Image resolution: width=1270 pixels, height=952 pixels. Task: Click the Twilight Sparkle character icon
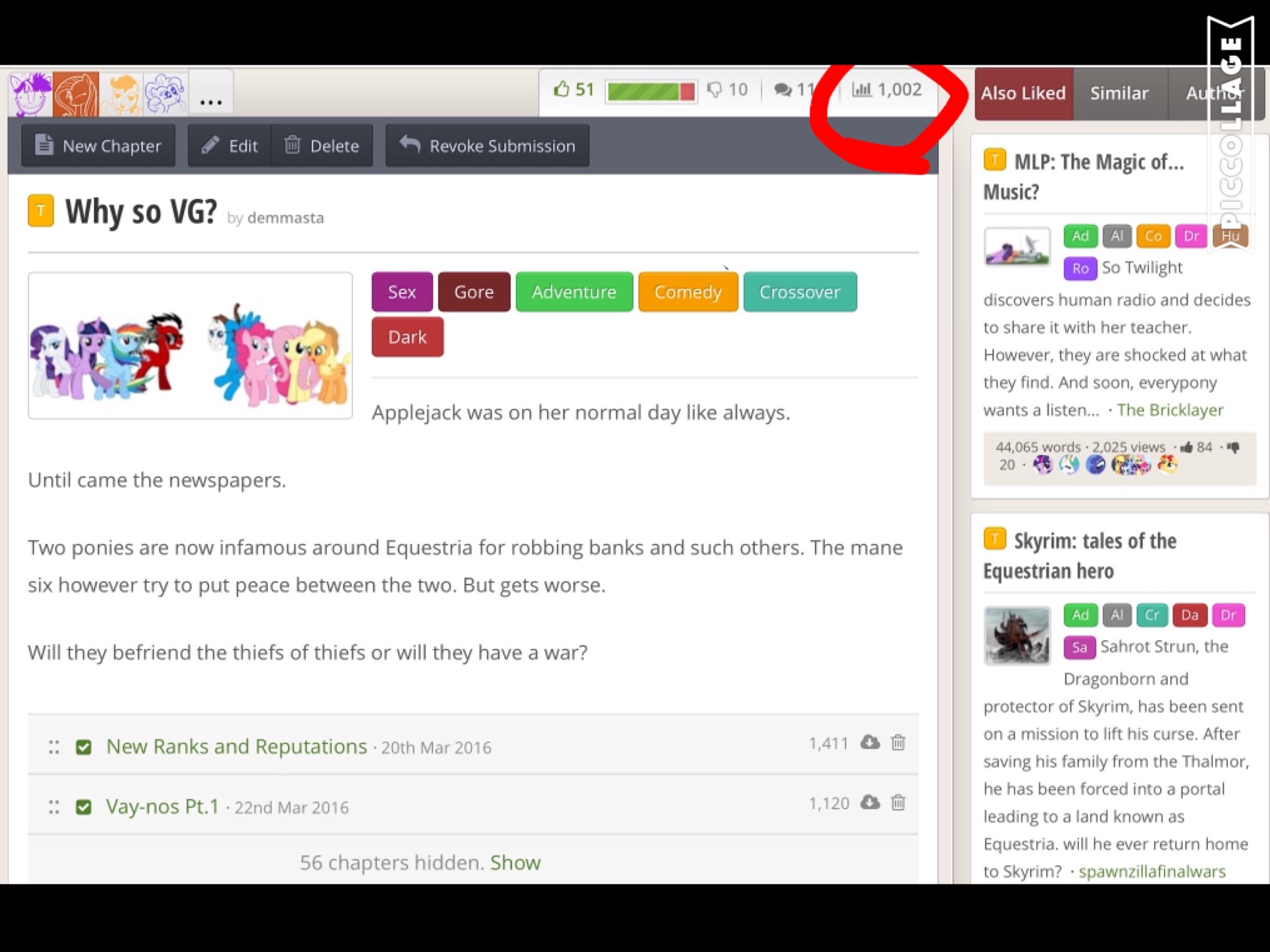tap(30, 94)
